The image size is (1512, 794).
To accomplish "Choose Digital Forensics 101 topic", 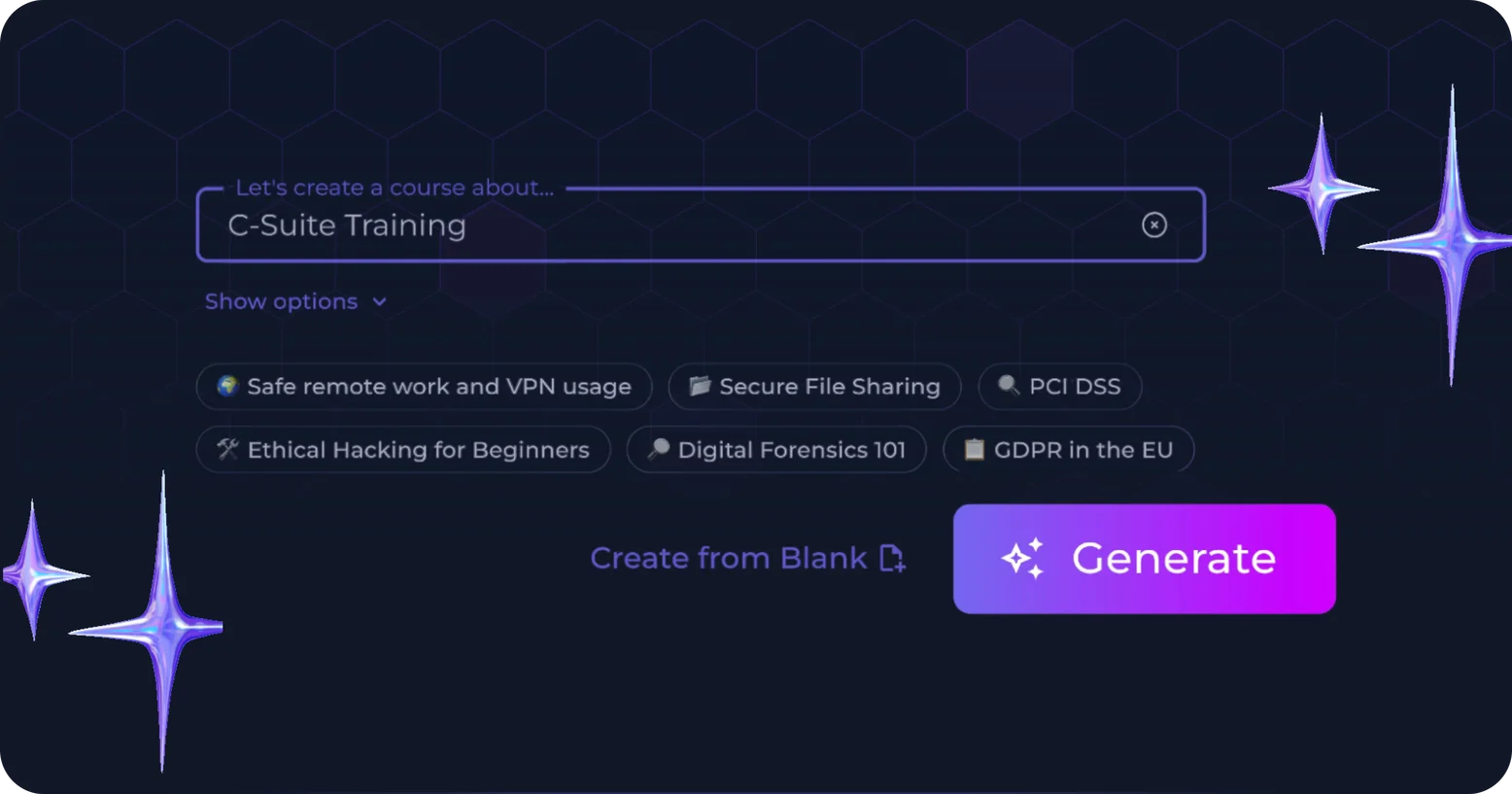I will (x=776, y=450).
